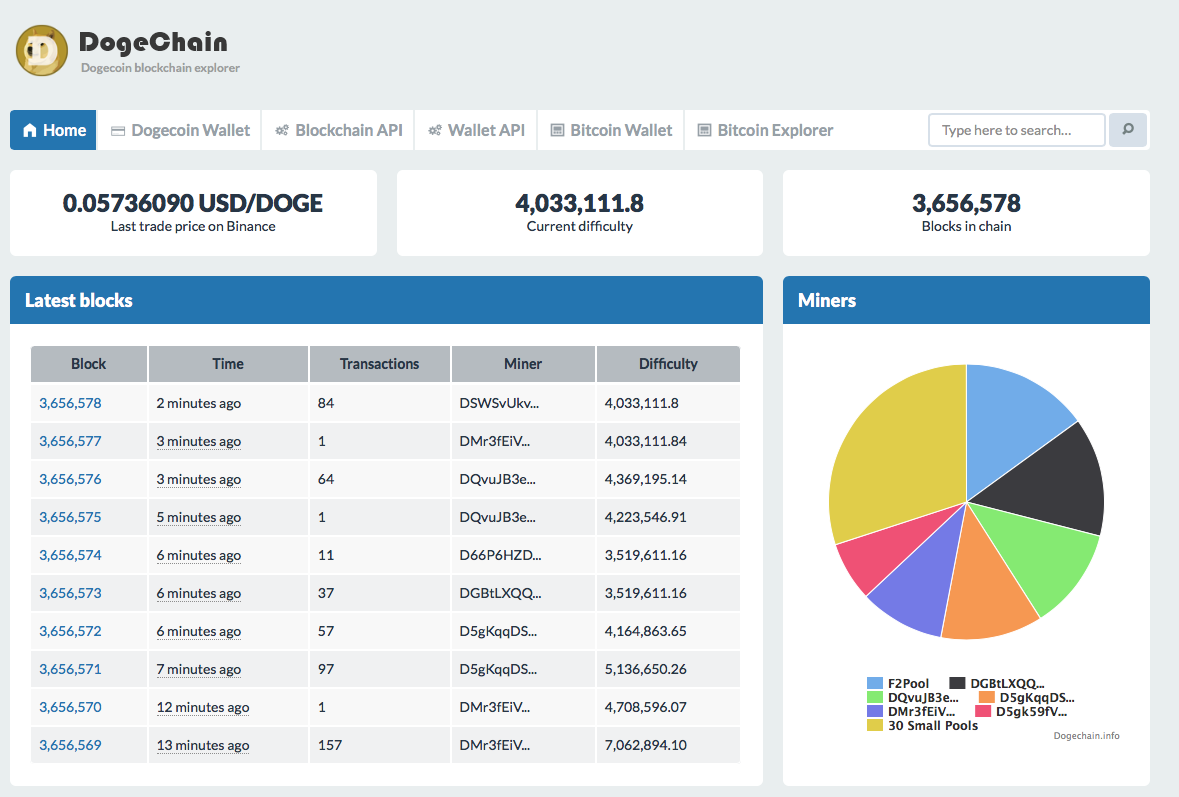The width and height of the screenshot is (1179, 797).
Task: Open block 3,656,573 link
Action: (70, 593)
